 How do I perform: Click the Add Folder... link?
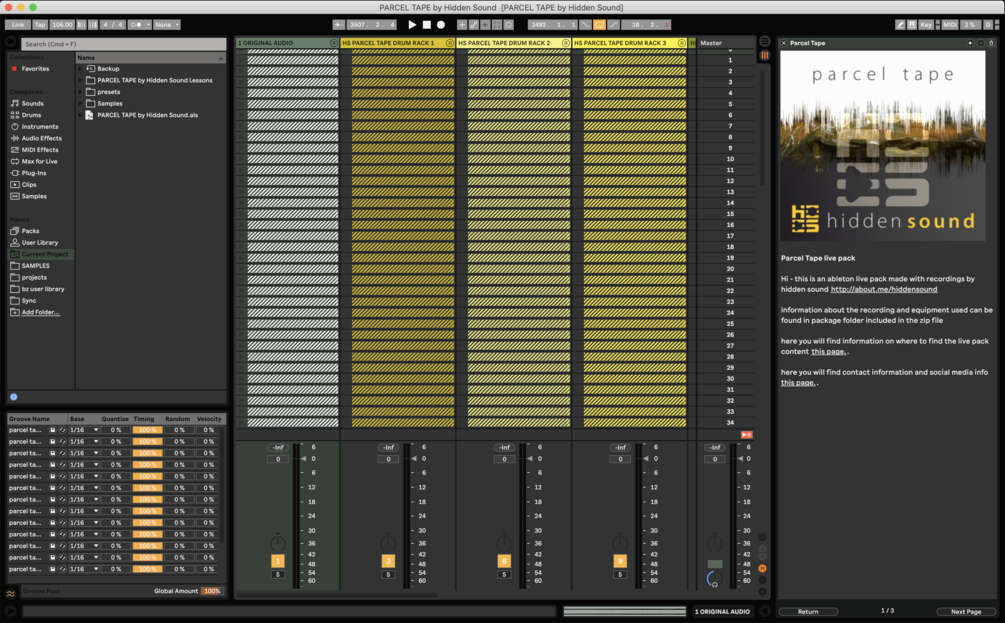[40, 312]
